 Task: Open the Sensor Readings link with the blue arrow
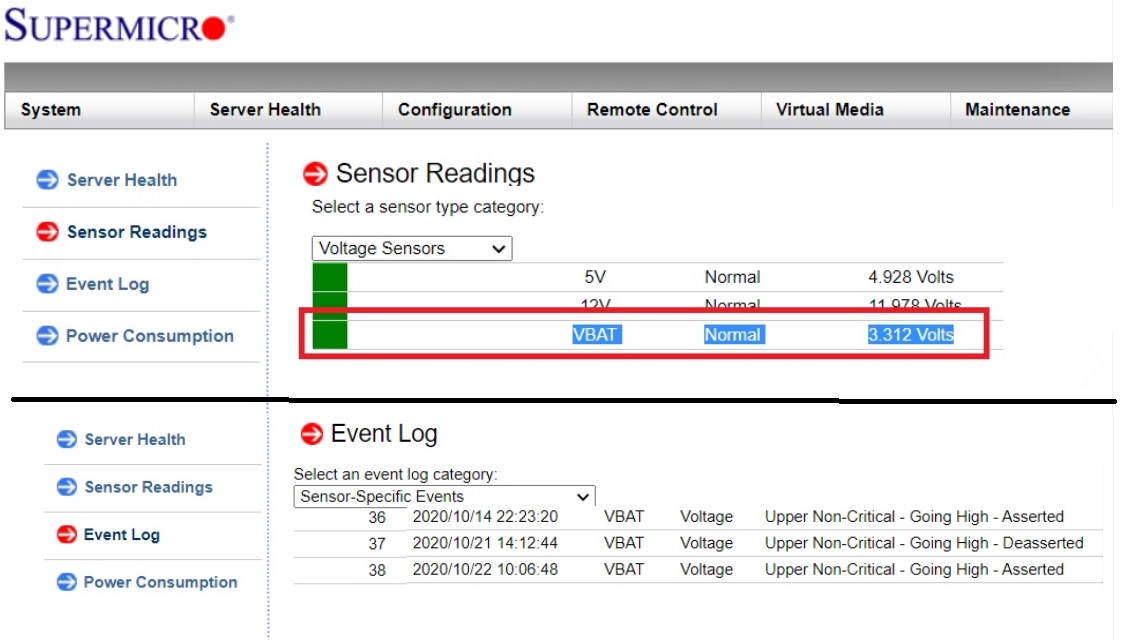pos(148,487)
